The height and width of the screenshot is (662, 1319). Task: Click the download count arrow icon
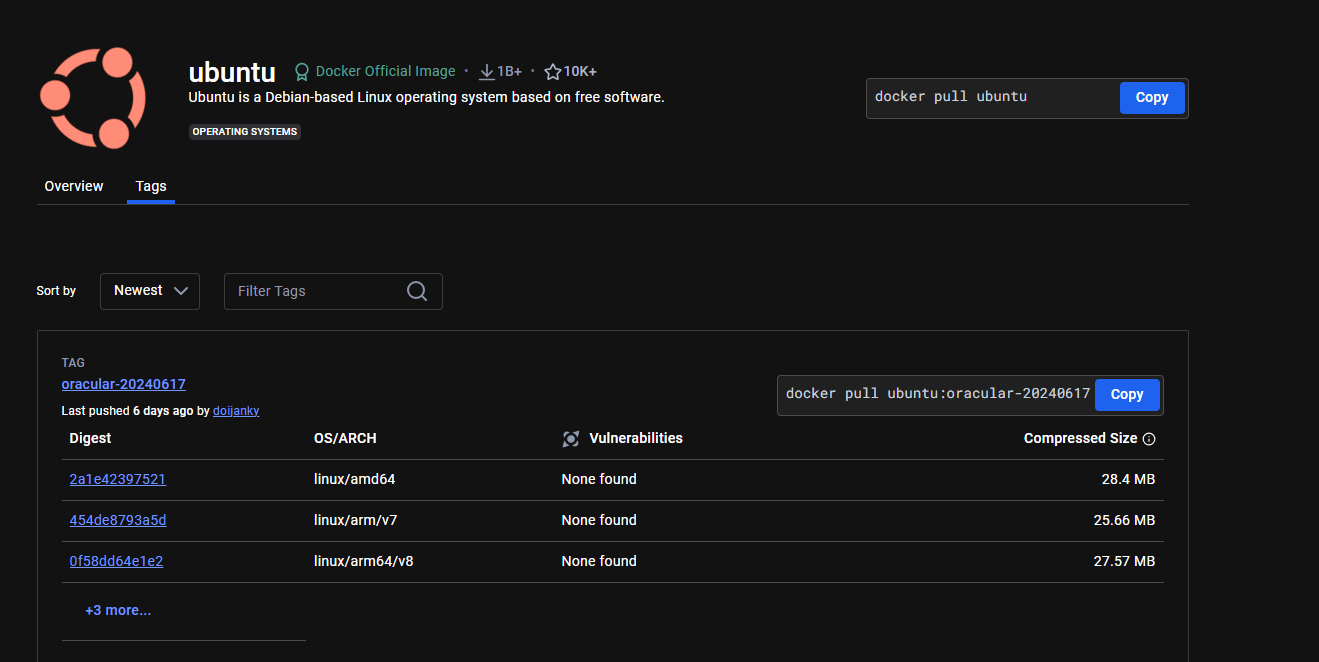[487, 72]
